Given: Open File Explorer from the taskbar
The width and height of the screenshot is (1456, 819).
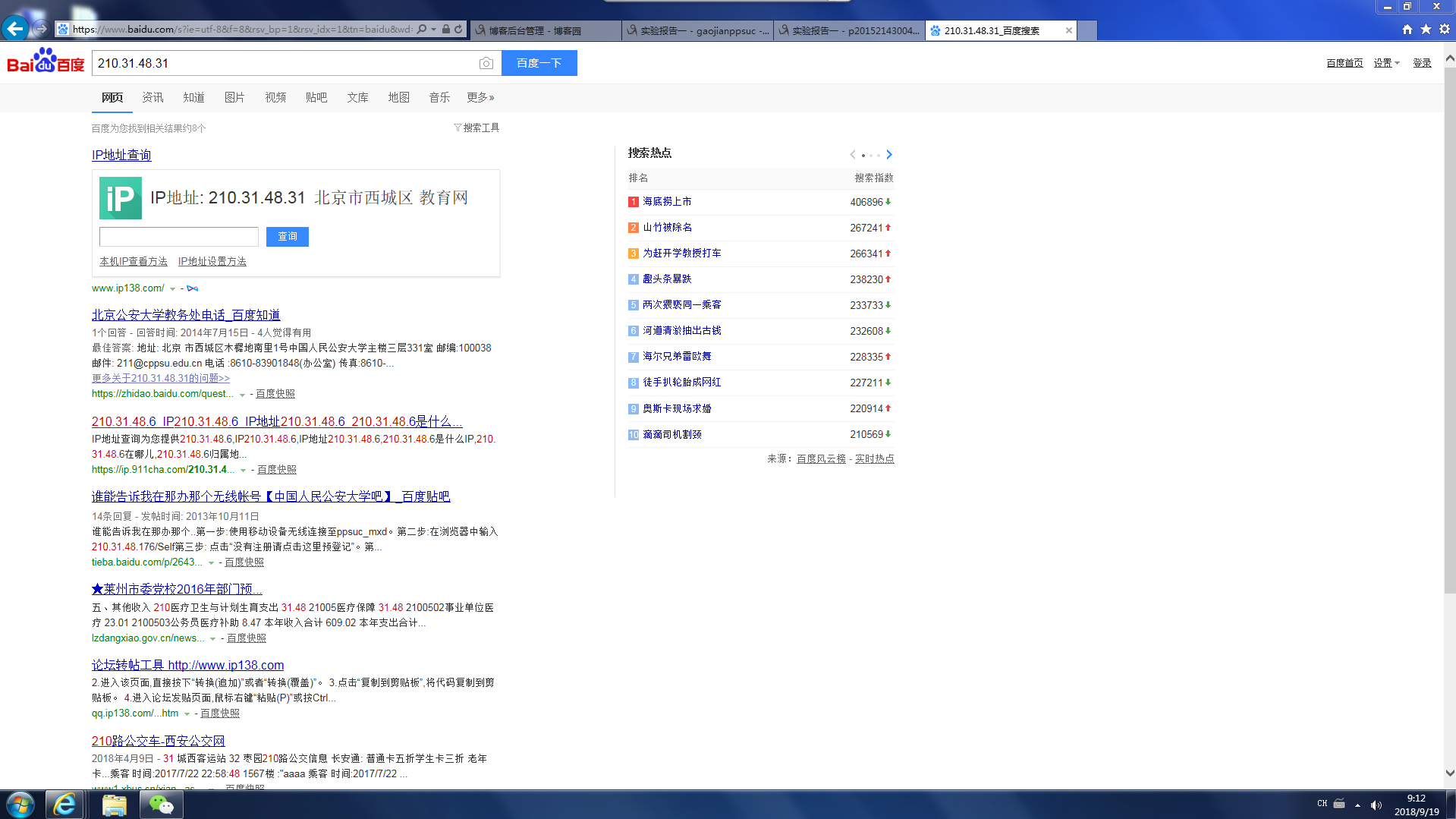Looking at the screenshot, I should (x=114, y=805).
